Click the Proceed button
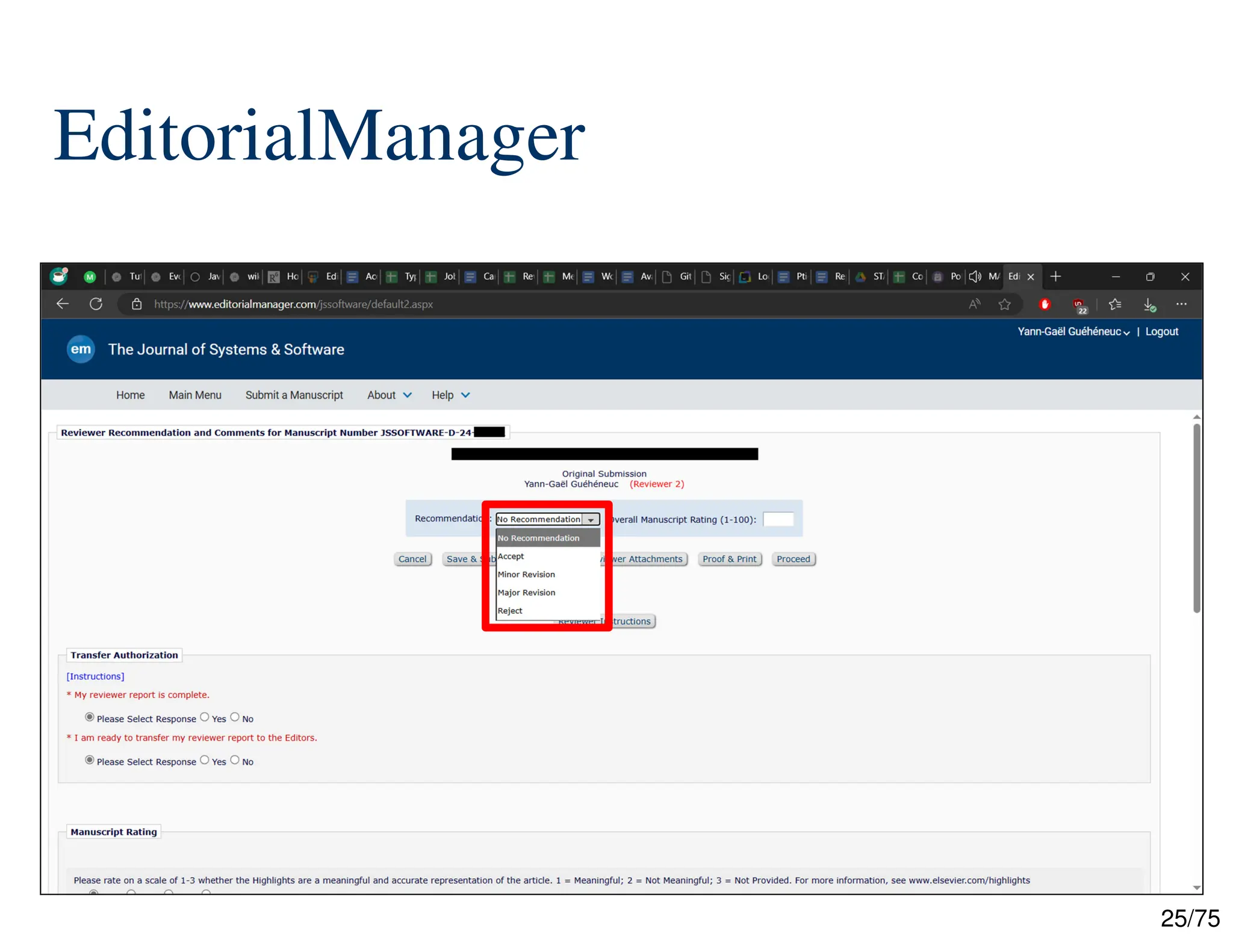Screen dimensions: 1233x952 [x=794, y=559]
